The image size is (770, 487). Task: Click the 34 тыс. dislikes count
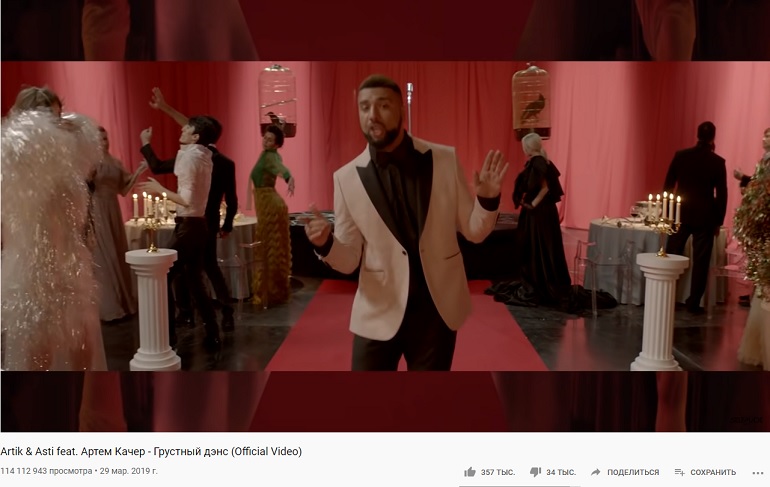[561, 472]
